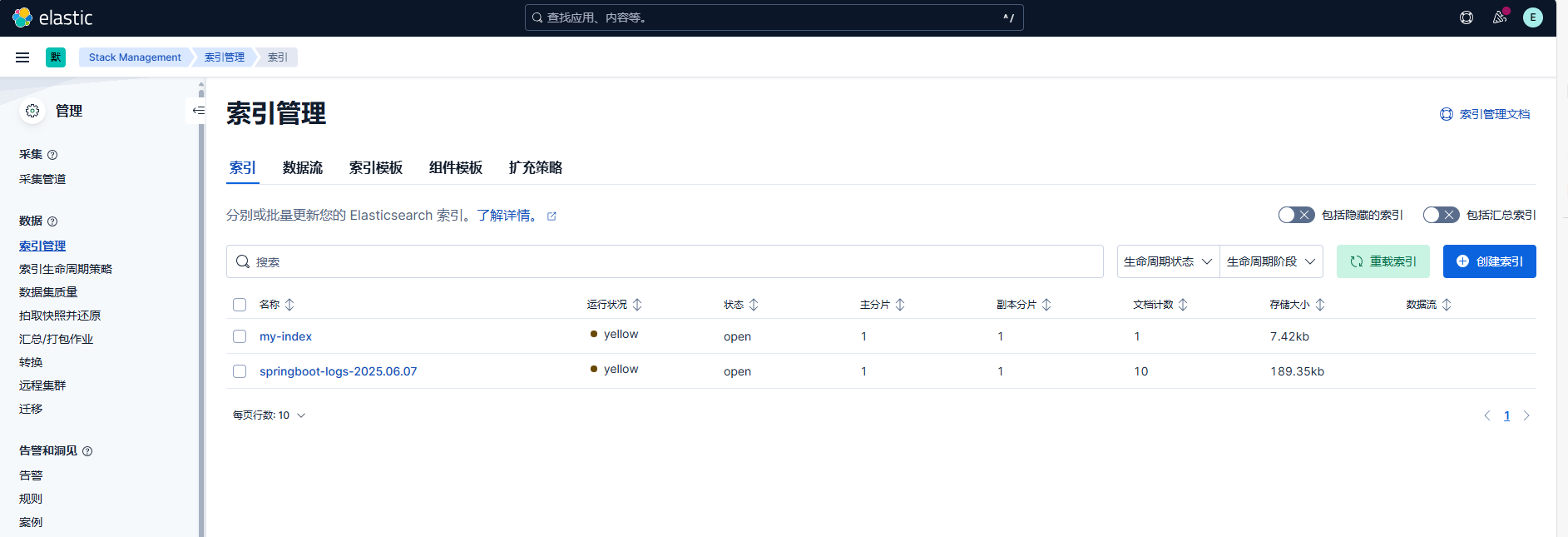1568x537 pixels.
Task: Click the 管理 gear icon
Action: [32, 111]
